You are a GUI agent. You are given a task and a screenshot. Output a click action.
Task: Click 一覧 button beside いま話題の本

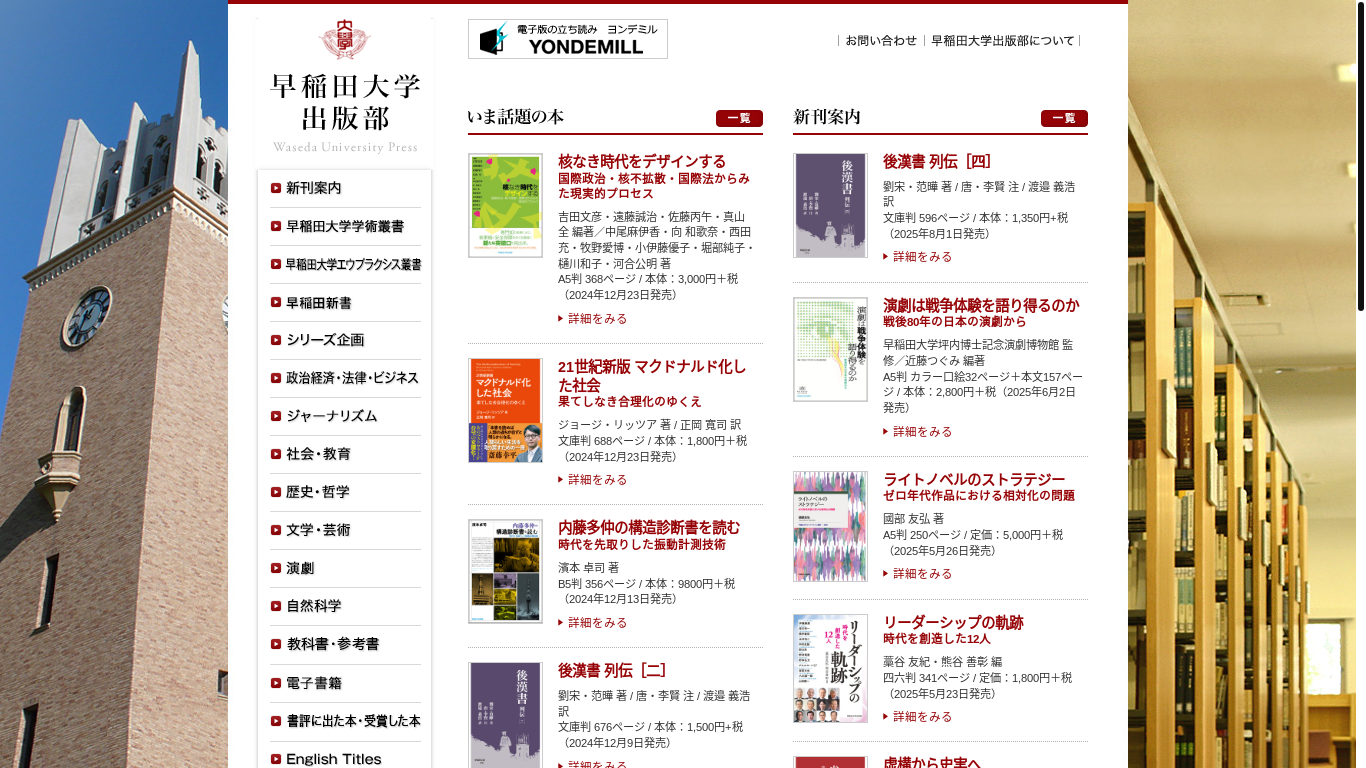coord(739,118)
